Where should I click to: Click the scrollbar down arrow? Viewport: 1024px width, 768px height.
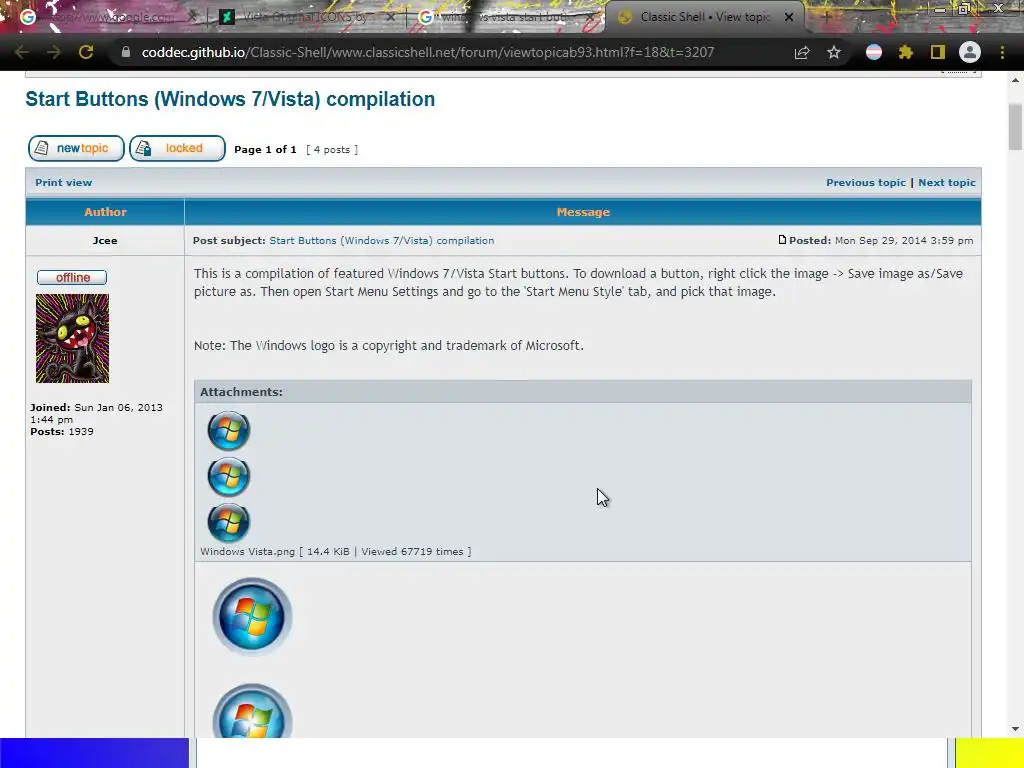coord(1016,729)
